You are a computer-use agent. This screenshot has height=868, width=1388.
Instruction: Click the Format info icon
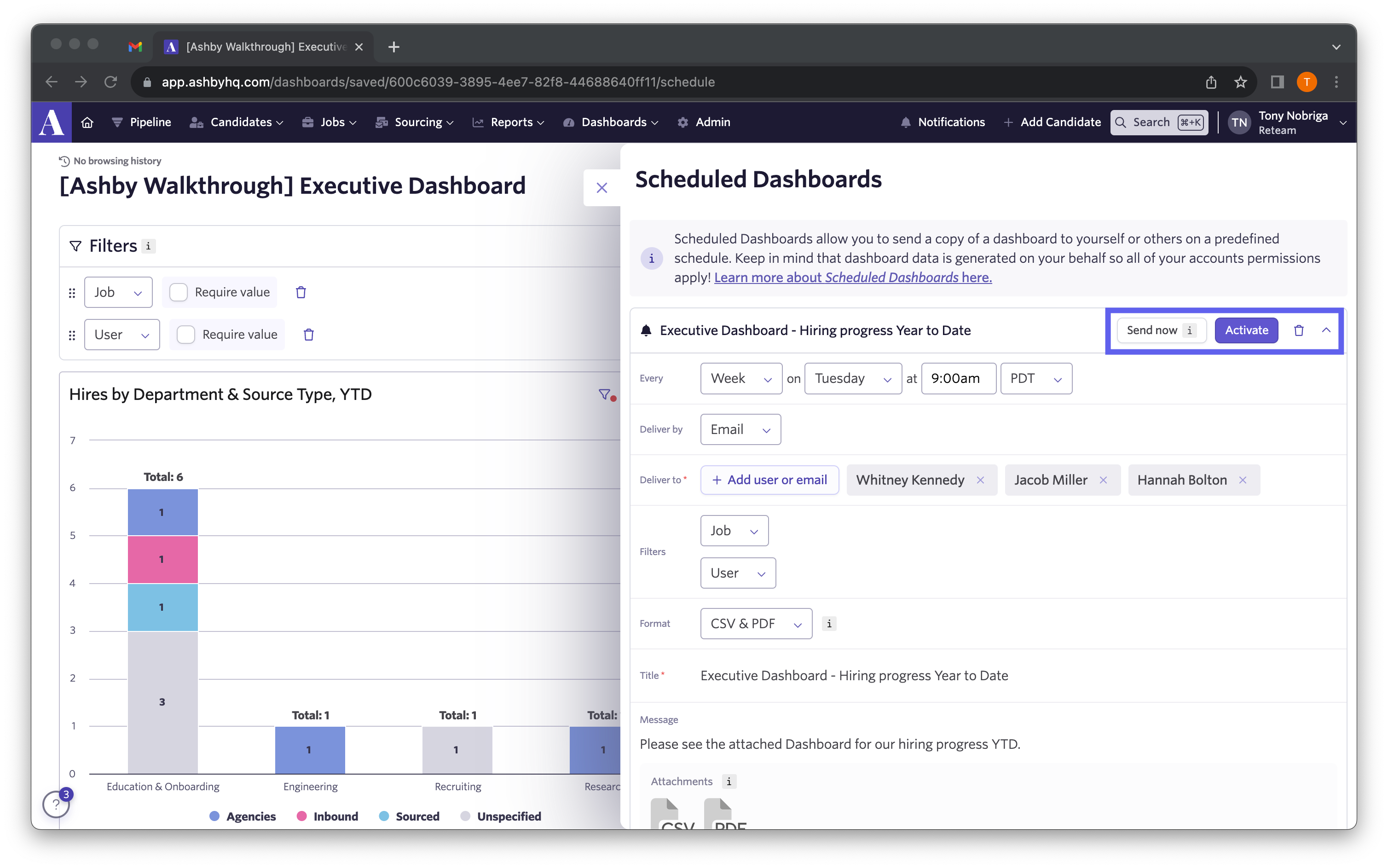[829, 624]
